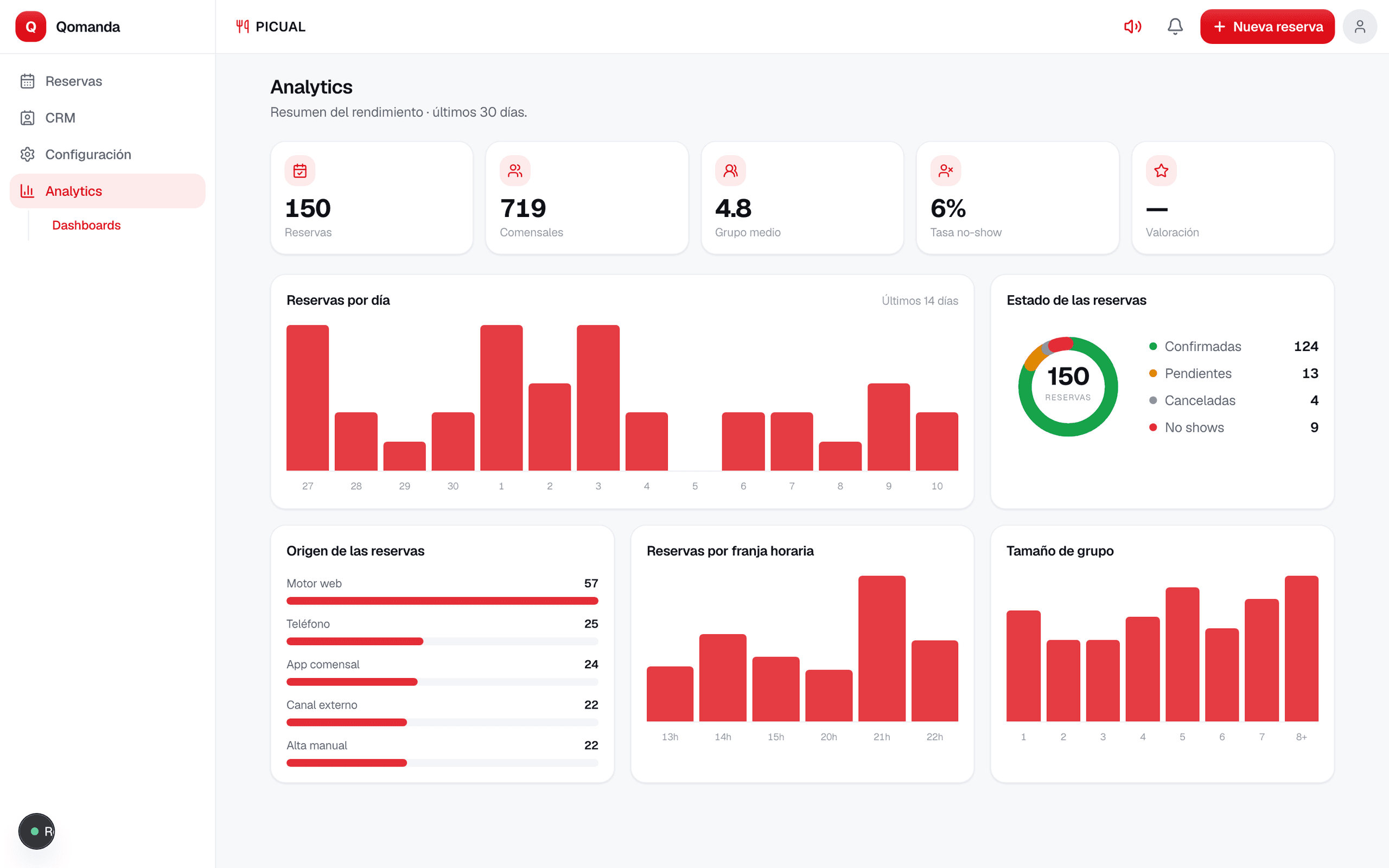Click the red No shows legend dot
This screenshot has height=868, width=1389.
coord(1152,427)
